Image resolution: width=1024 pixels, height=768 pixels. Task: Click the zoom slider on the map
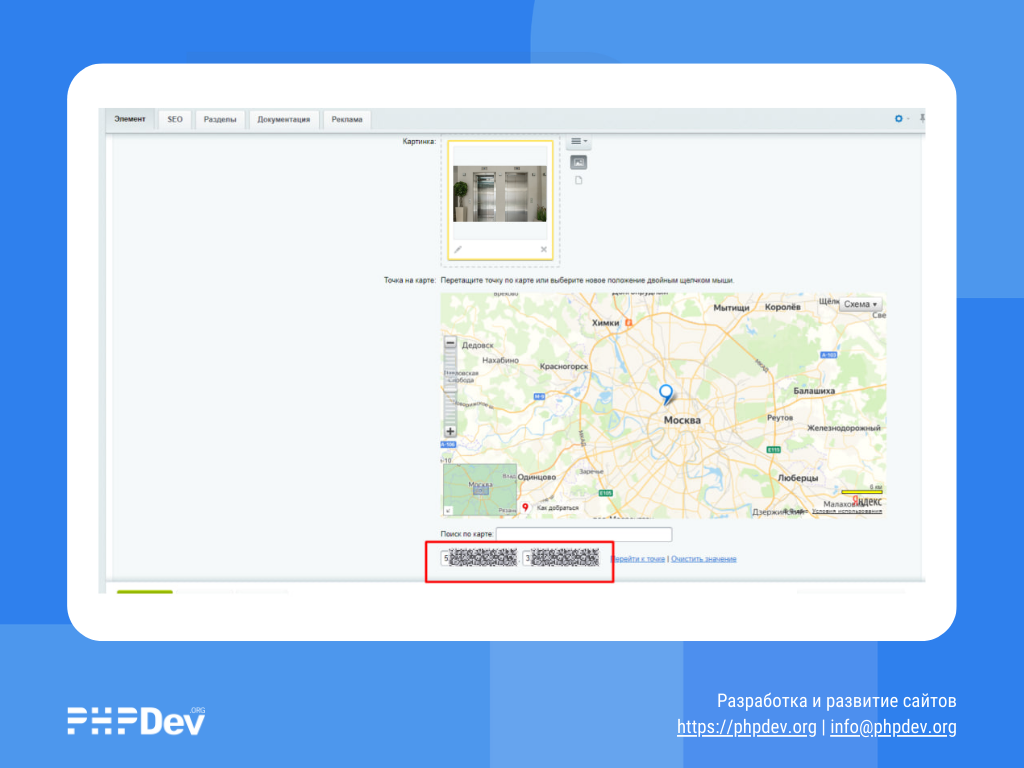pos(450,387)
